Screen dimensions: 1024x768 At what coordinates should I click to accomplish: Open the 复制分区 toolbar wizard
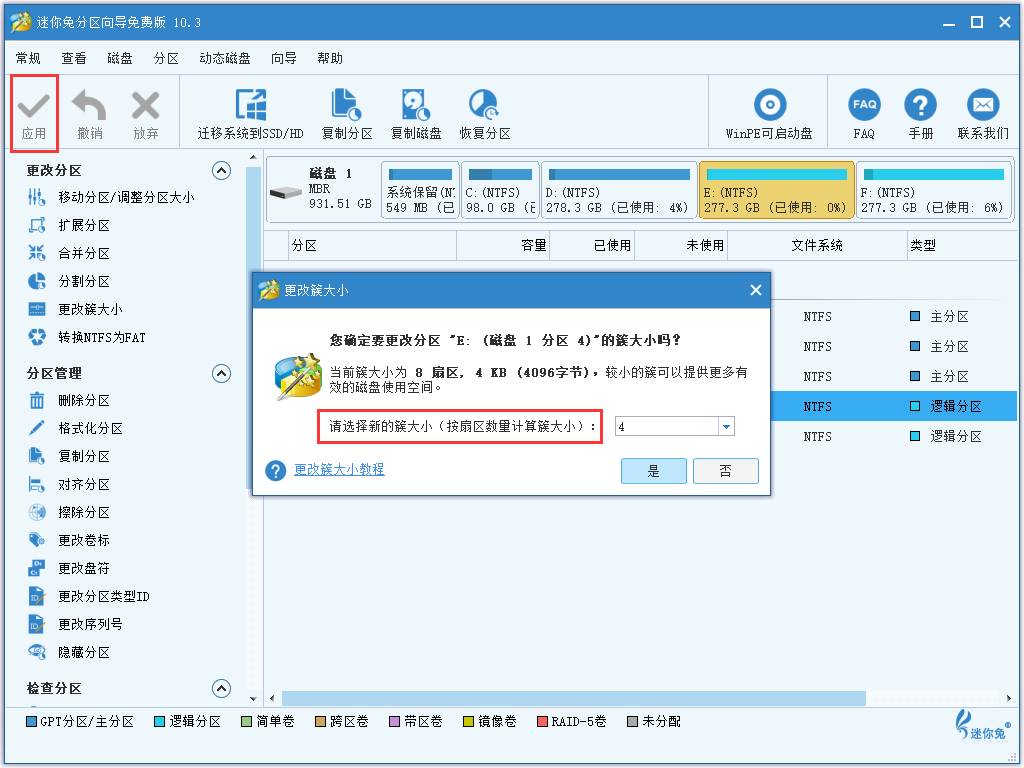click(x=347, y=114)
